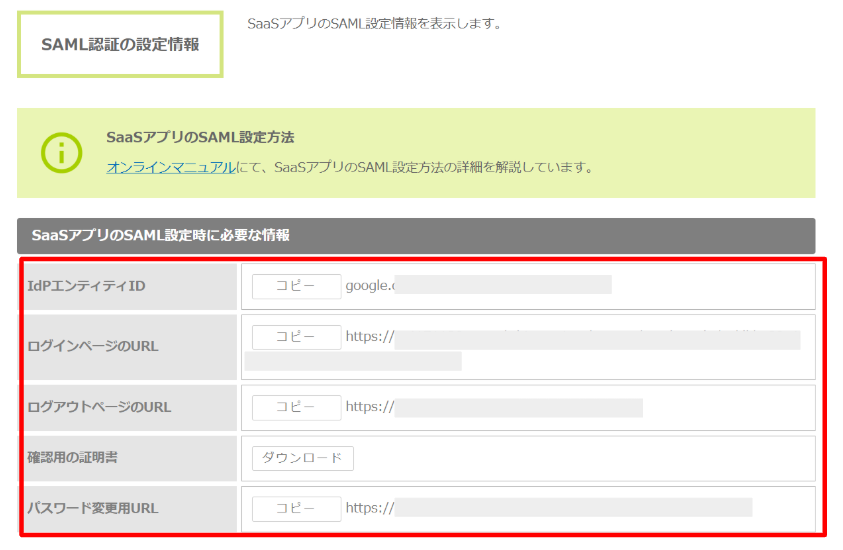
Task: Copy the ログインページのURL value
Action: tap(296, 337)
